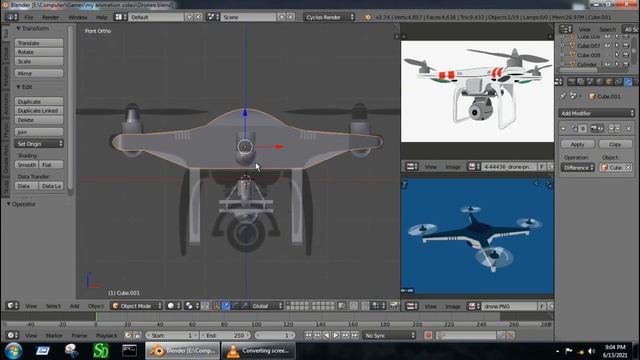Open the Help menu

101,18
